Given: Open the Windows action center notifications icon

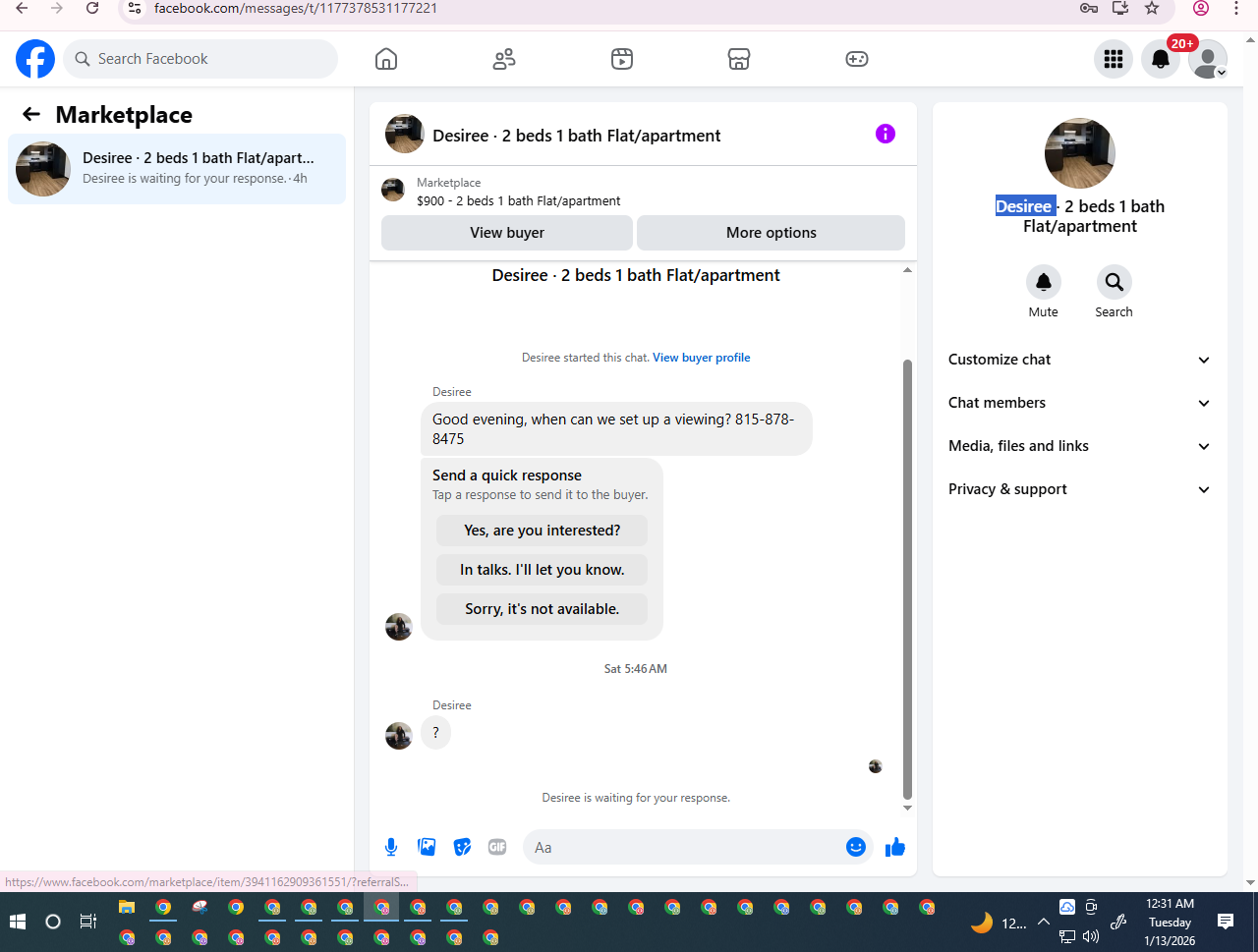Looking at the screenshot, I should [x=1226, y=922].
